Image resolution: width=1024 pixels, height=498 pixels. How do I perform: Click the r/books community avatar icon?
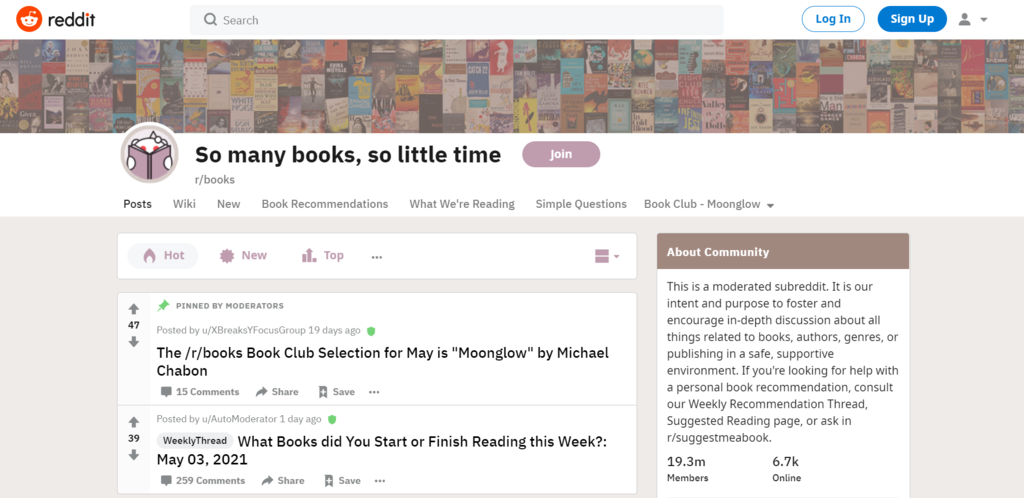click(x=150, y=155)
